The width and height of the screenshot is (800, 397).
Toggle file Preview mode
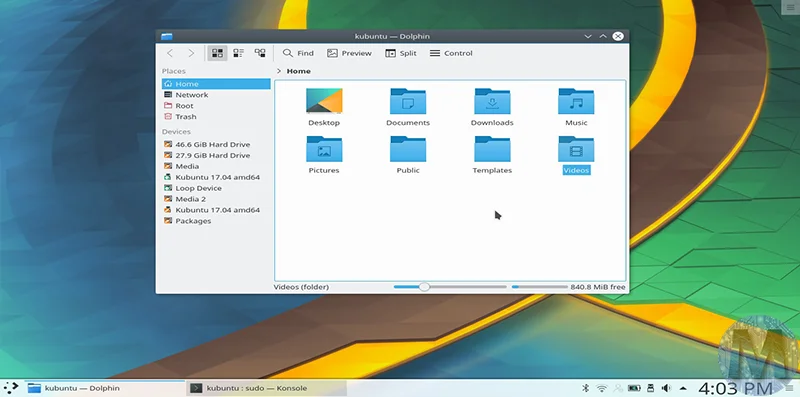click(349, 53)
